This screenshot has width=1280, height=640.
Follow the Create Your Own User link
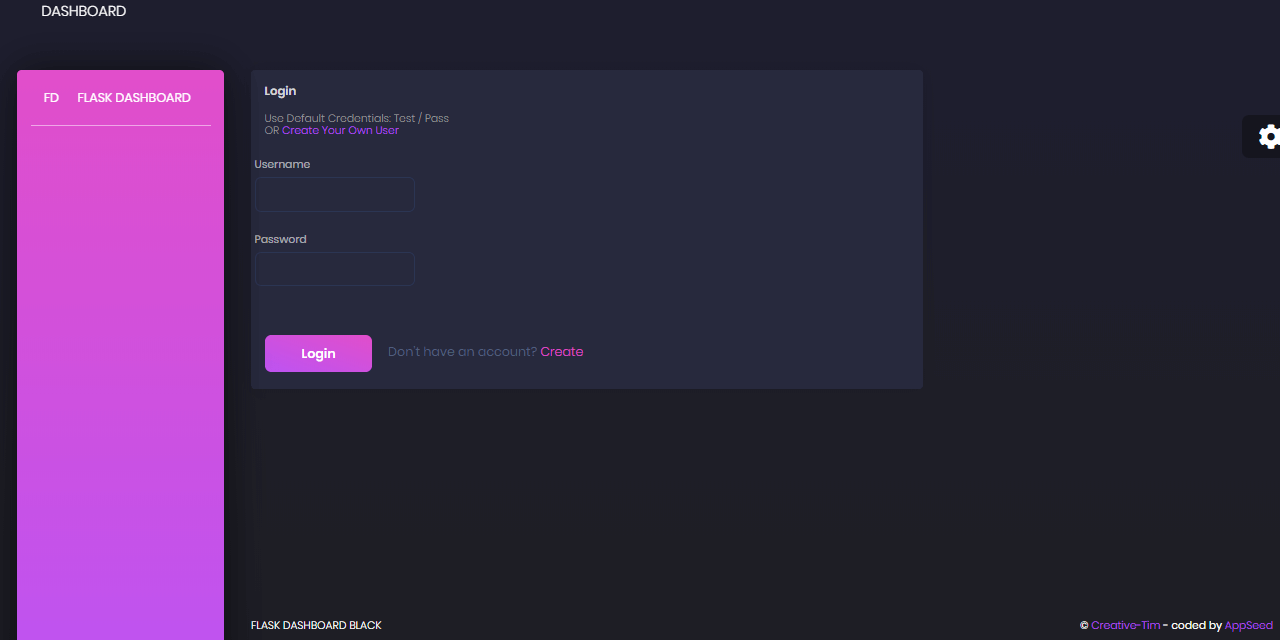coord(340,131)
